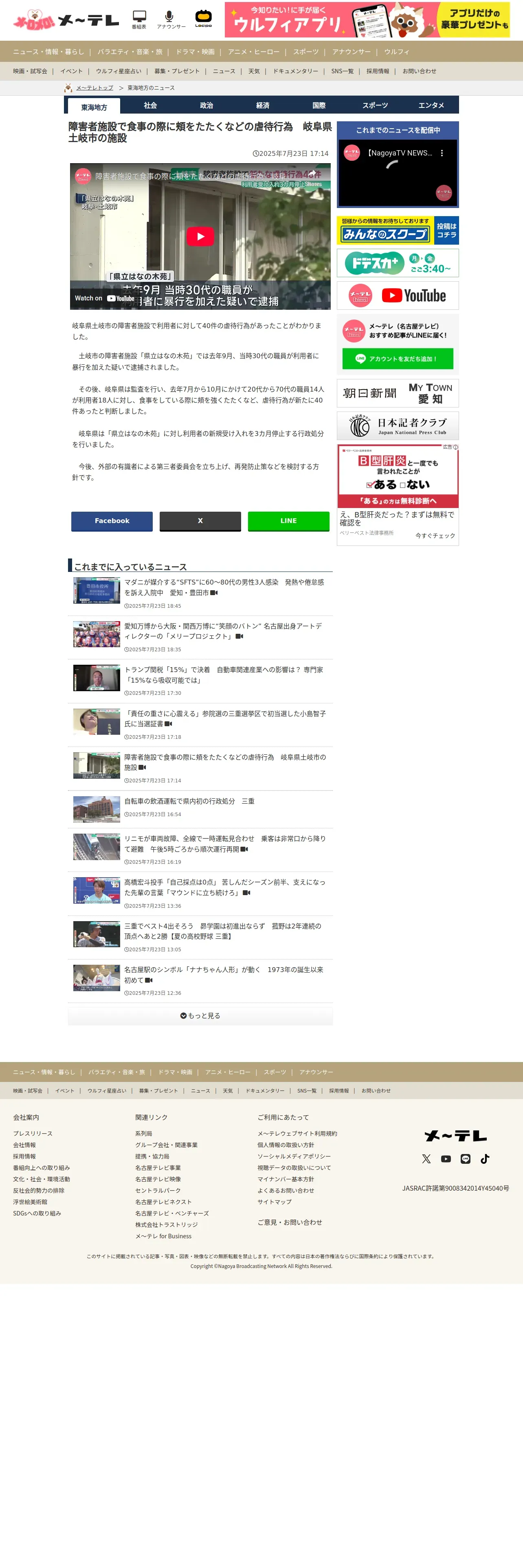Select the スポーツ news tab
The image size is (523, 1568).
[x=375, y=105]
